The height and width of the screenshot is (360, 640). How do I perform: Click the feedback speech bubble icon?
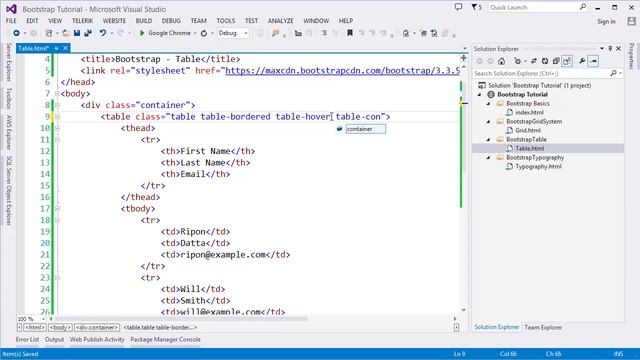coord(458,7)
